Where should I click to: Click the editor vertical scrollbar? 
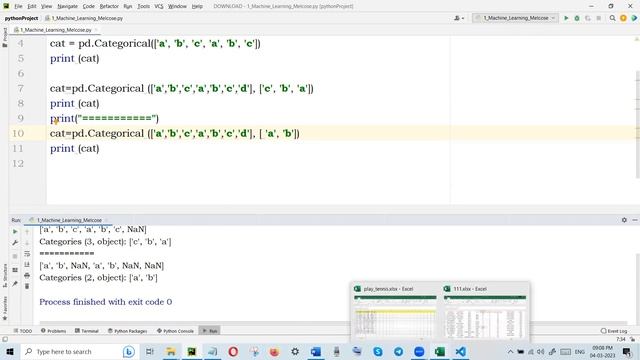point(637,124)
